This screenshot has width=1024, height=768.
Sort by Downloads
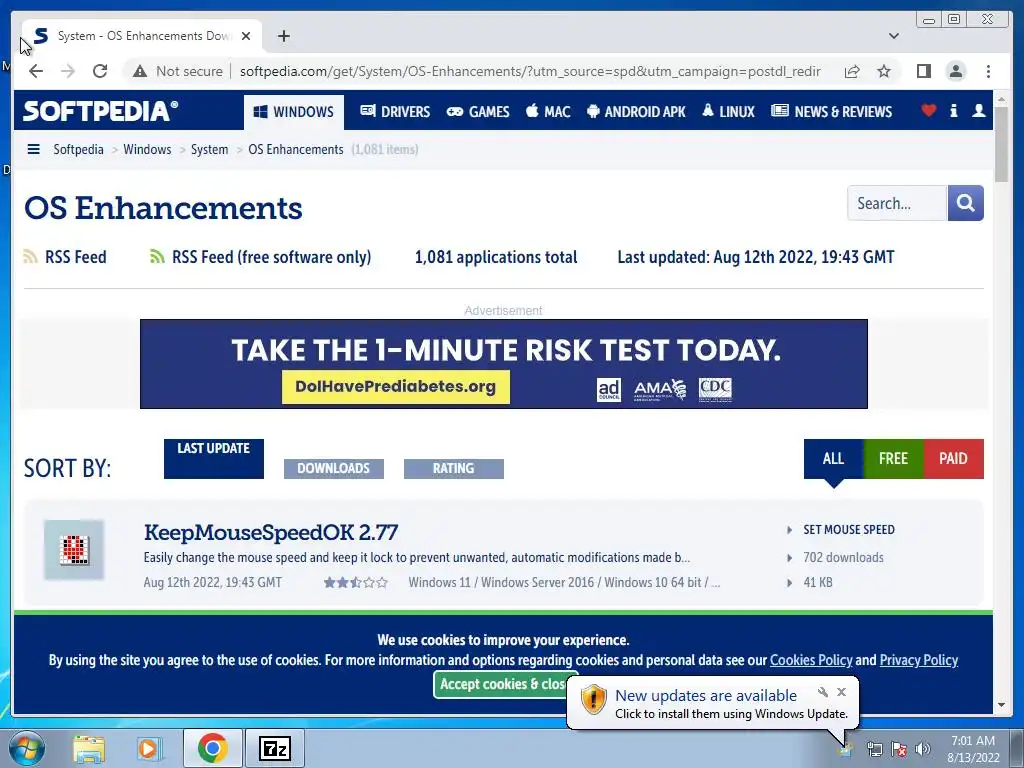(334, 468)
